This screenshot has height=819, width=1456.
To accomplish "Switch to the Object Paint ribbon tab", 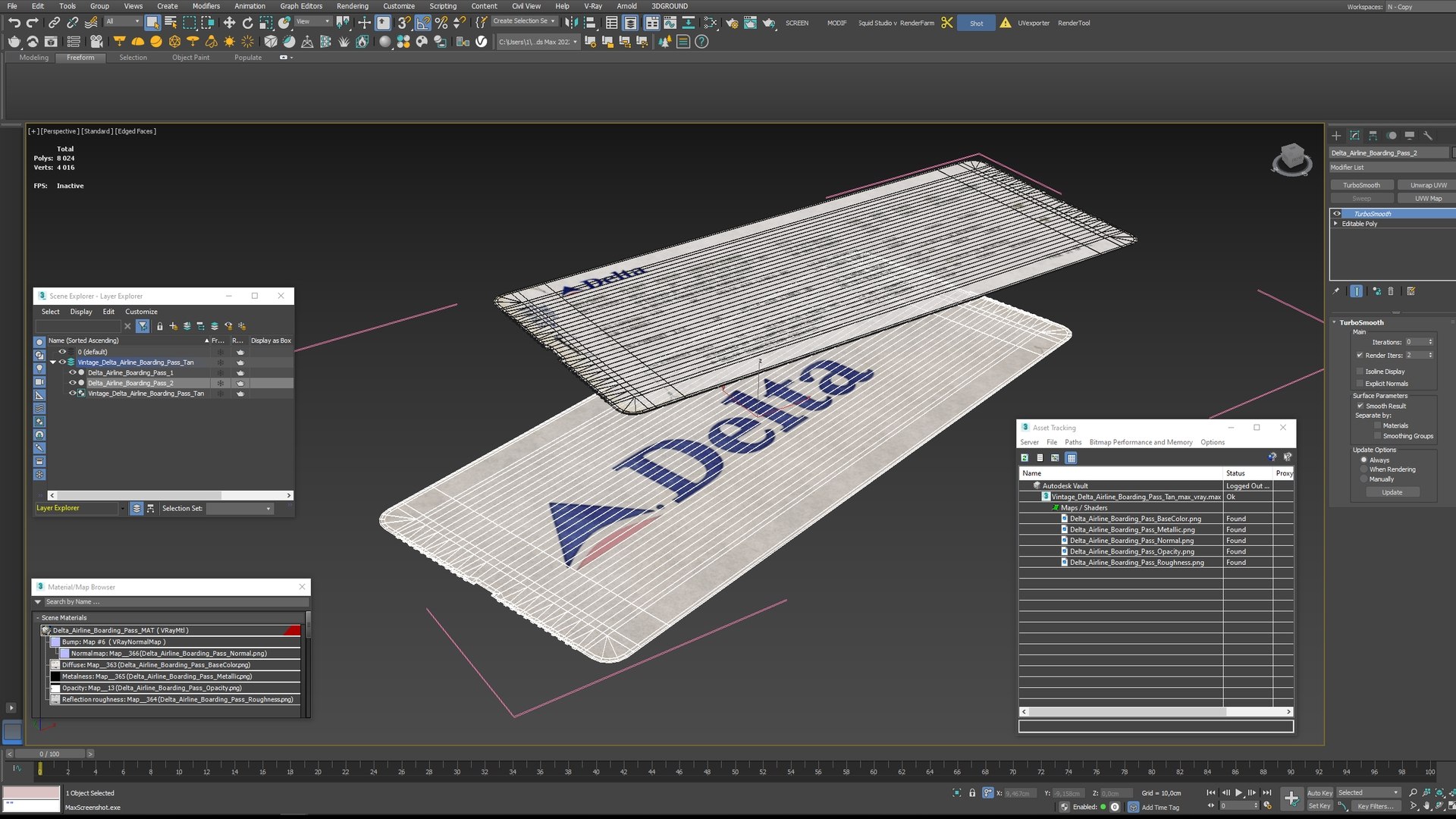I will tap(190, 58).
